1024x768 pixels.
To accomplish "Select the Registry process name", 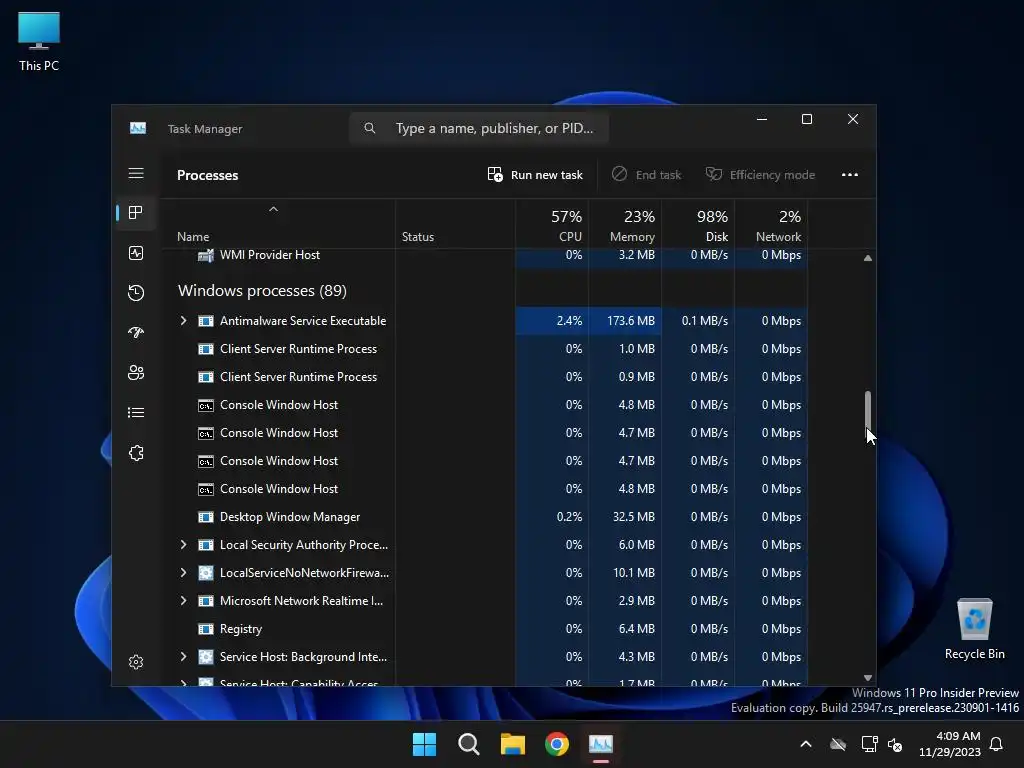I will [x=241, y=629].
